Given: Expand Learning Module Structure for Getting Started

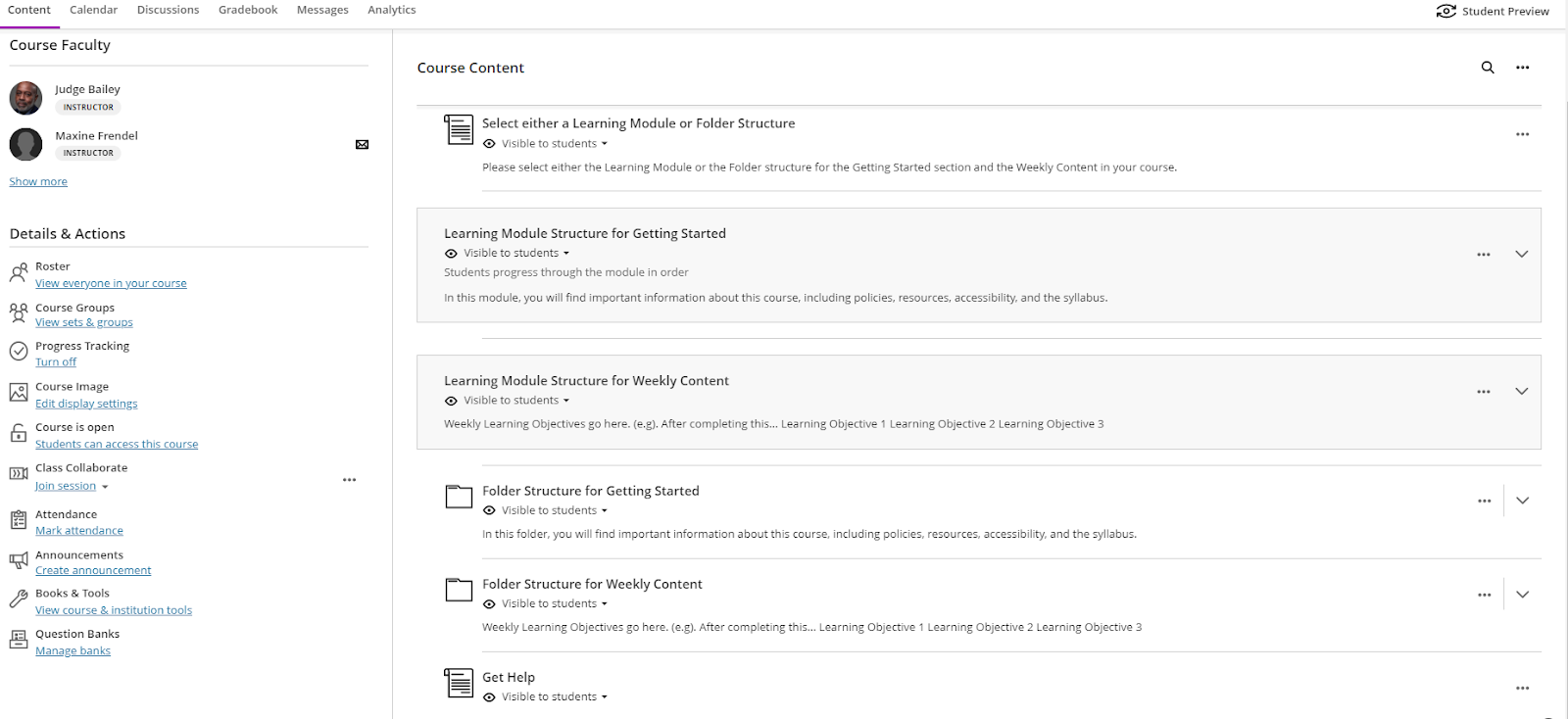Looking at the screenshot, I should pyautogui.click(x=1521, y=254).
